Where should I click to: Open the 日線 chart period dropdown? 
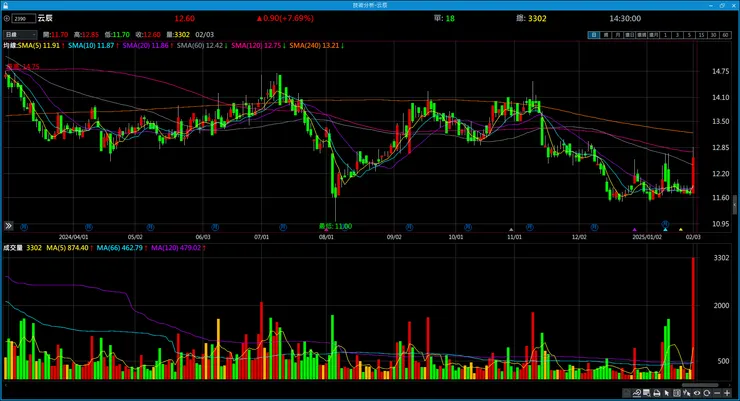point(20,34)
